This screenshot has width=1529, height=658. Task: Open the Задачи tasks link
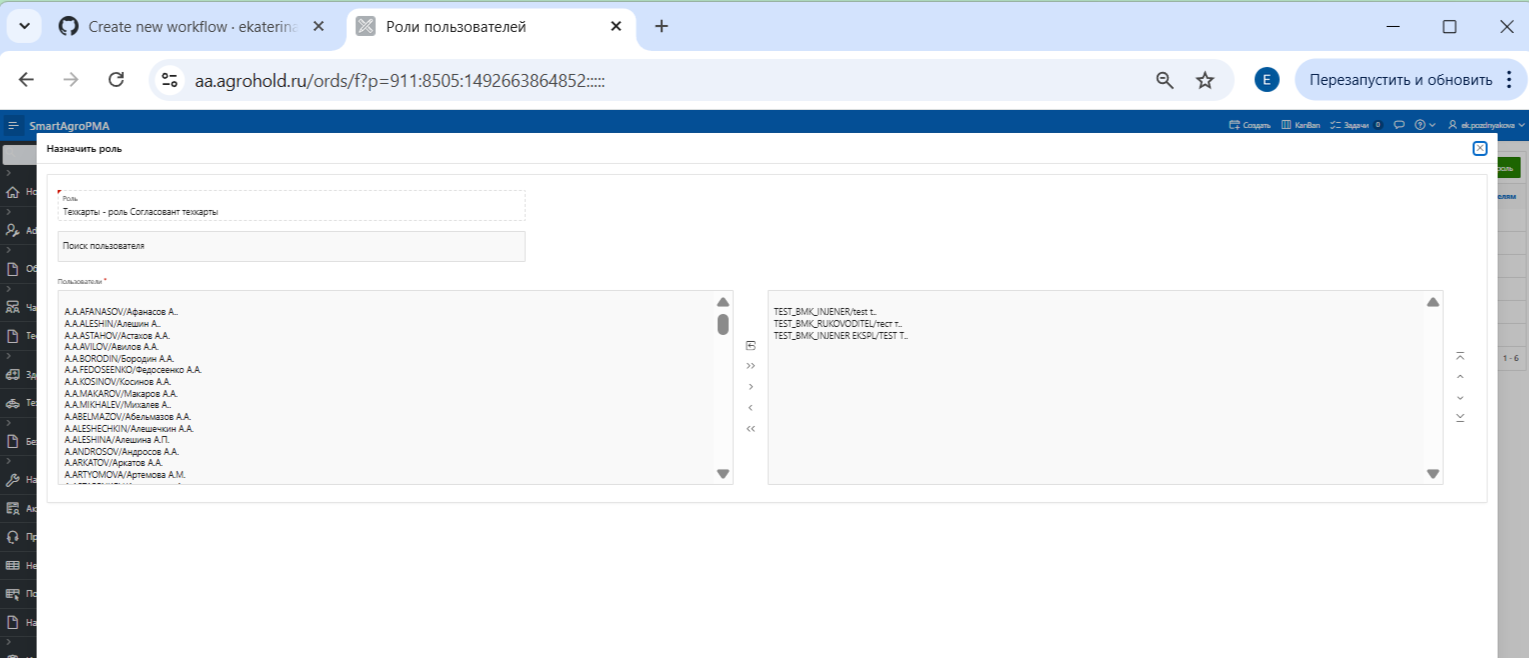click(1355, 125)
